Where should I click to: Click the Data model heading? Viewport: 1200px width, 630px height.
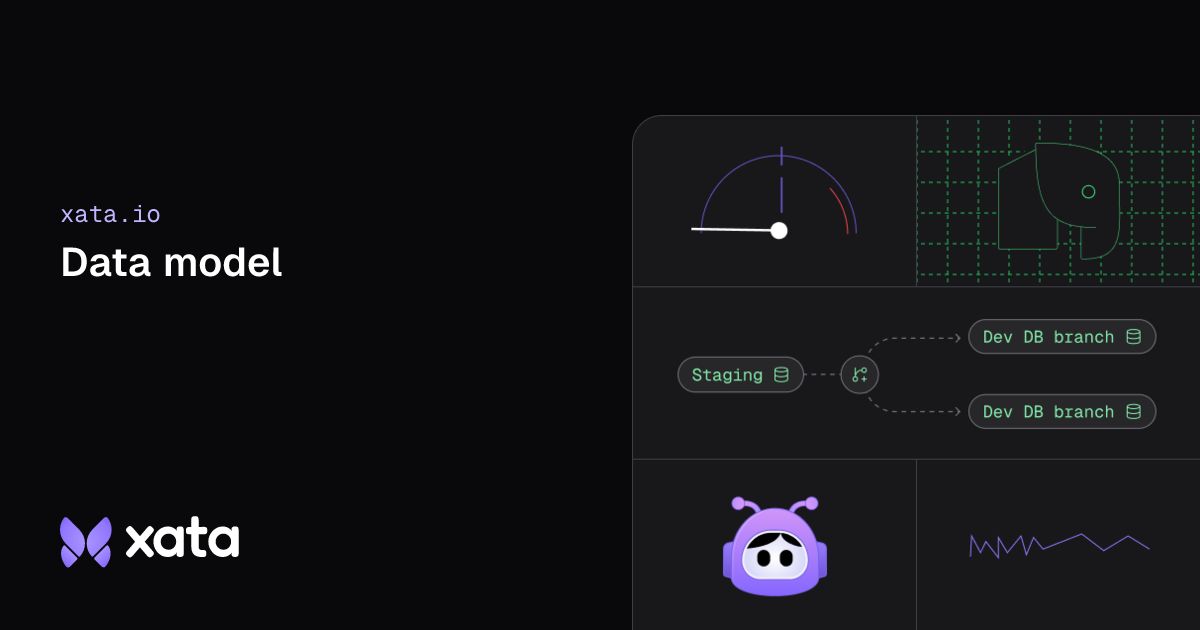pyautogui.click(x=171, y=262)
